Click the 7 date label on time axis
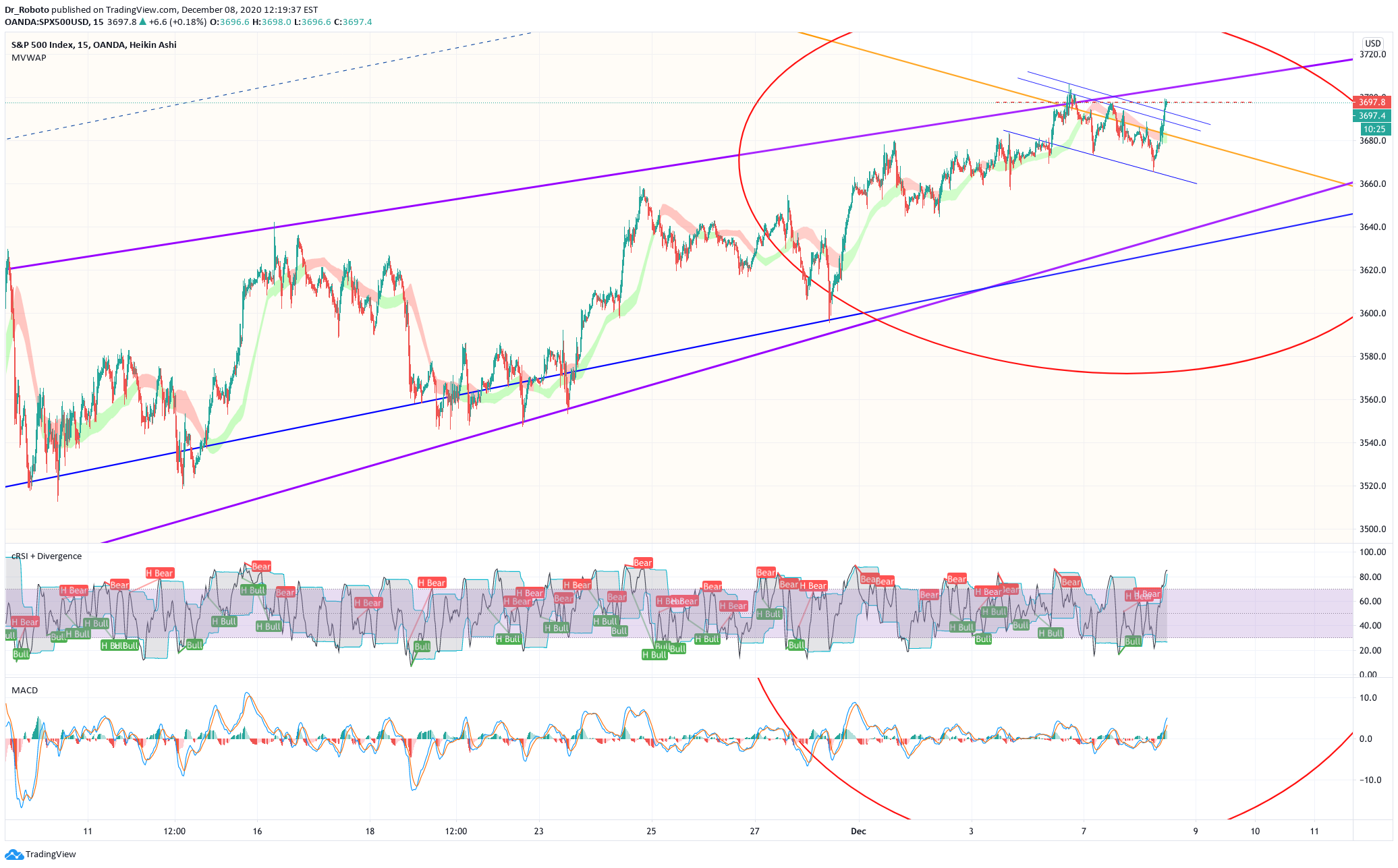The image size is (1398, 868). (1084, 832)
